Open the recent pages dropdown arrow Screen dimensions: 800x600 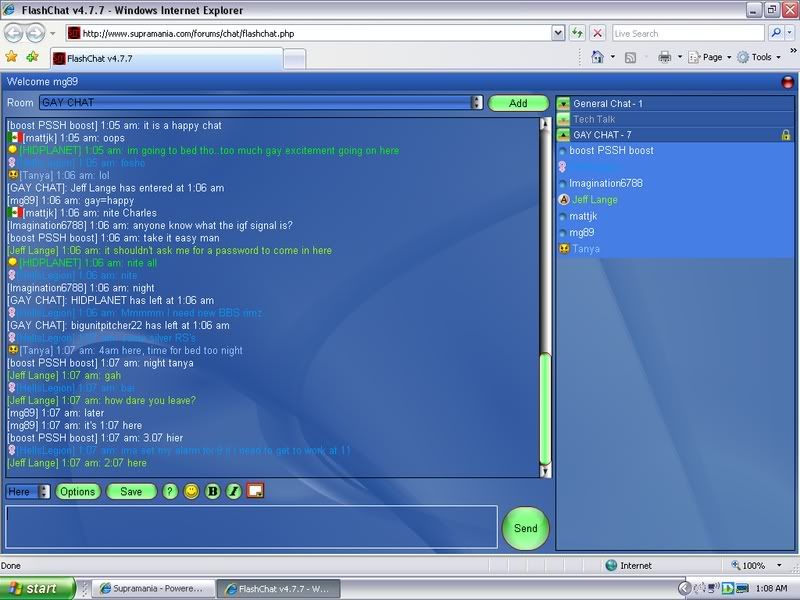coord(53,34)
